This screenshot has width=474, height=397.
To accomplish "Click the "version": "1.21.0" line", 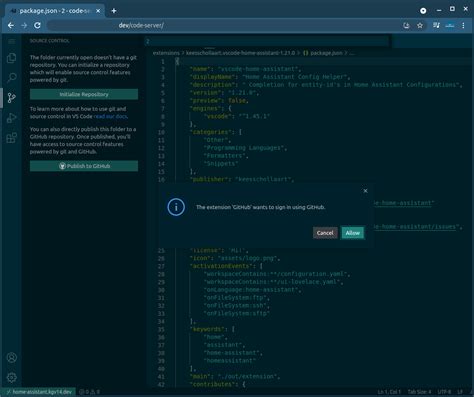I will (x=224, y=93).
